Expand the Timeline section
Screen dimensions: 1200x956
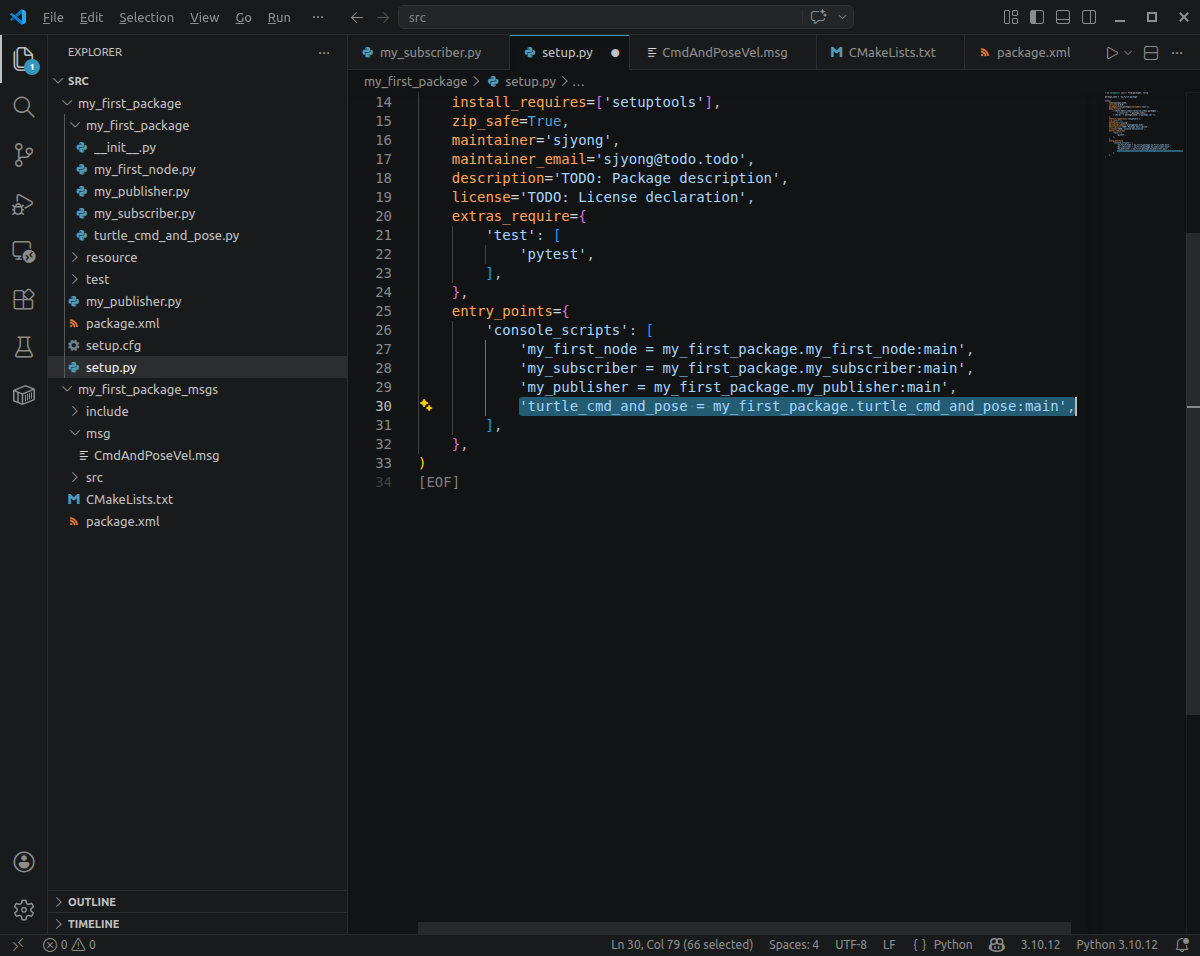[197, 924]
